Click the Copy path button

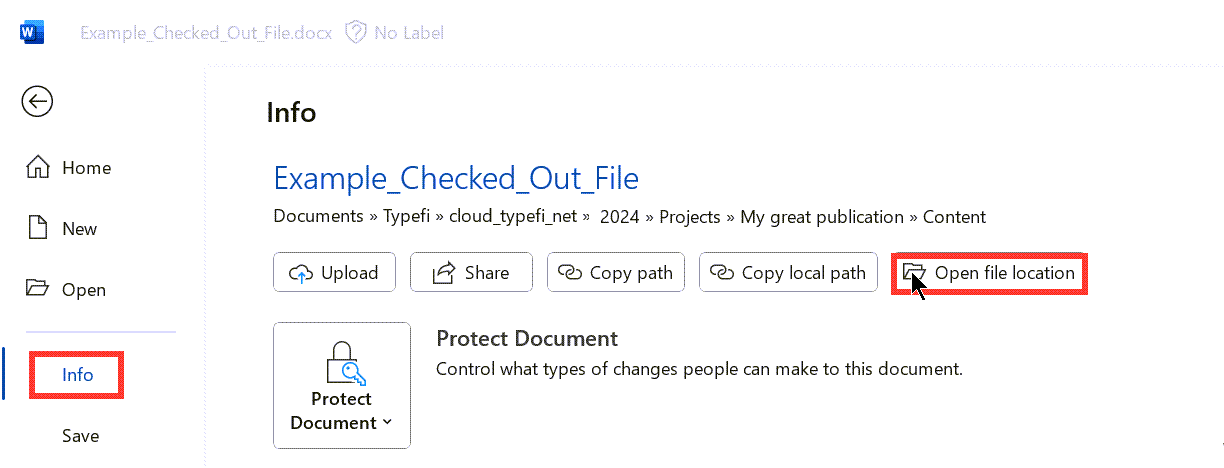(616, 272)
